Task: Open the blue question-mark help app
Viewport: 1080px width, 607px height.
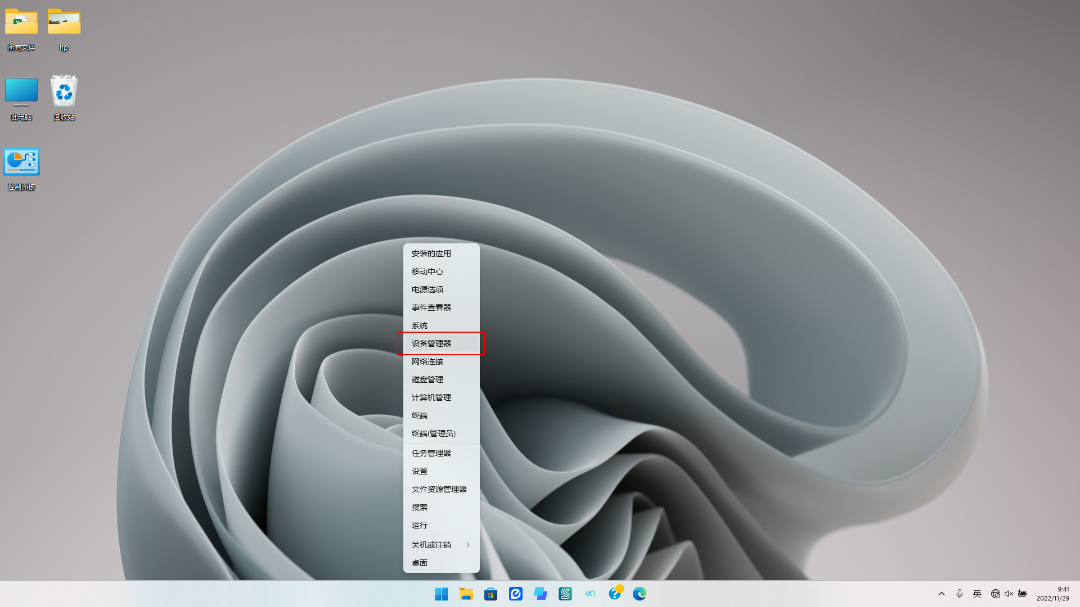Action: pyautogui.click(x=615, y=593)
